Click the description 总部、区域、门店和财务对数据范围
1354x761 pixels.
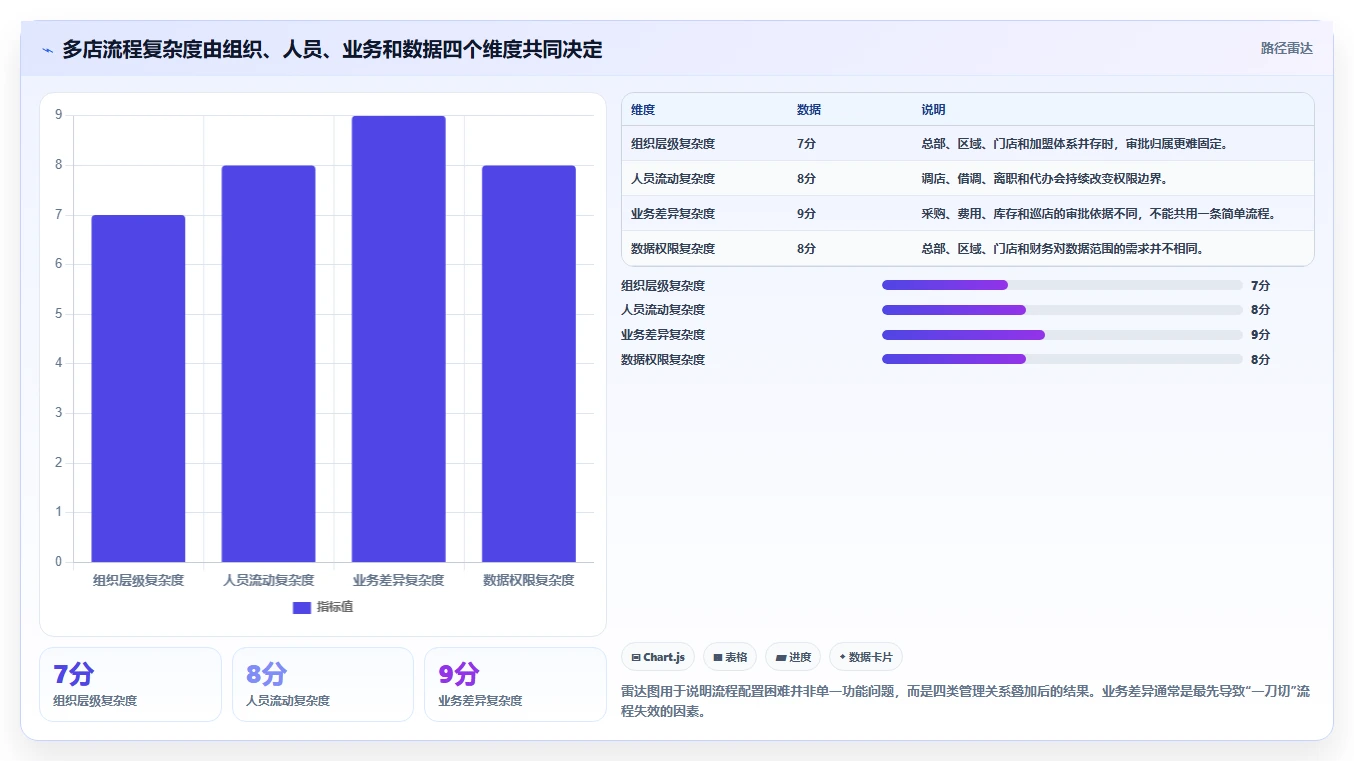[x=1062, y=249]
